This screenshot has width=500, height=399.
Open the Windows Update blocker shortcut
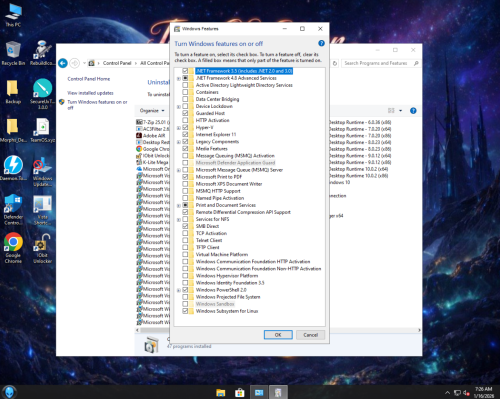(x=42, y=172)
